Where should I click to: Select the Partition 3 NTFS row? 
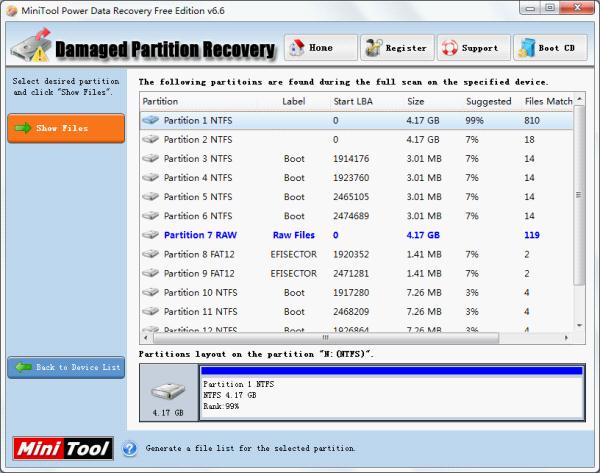click(x=357, y=158)
